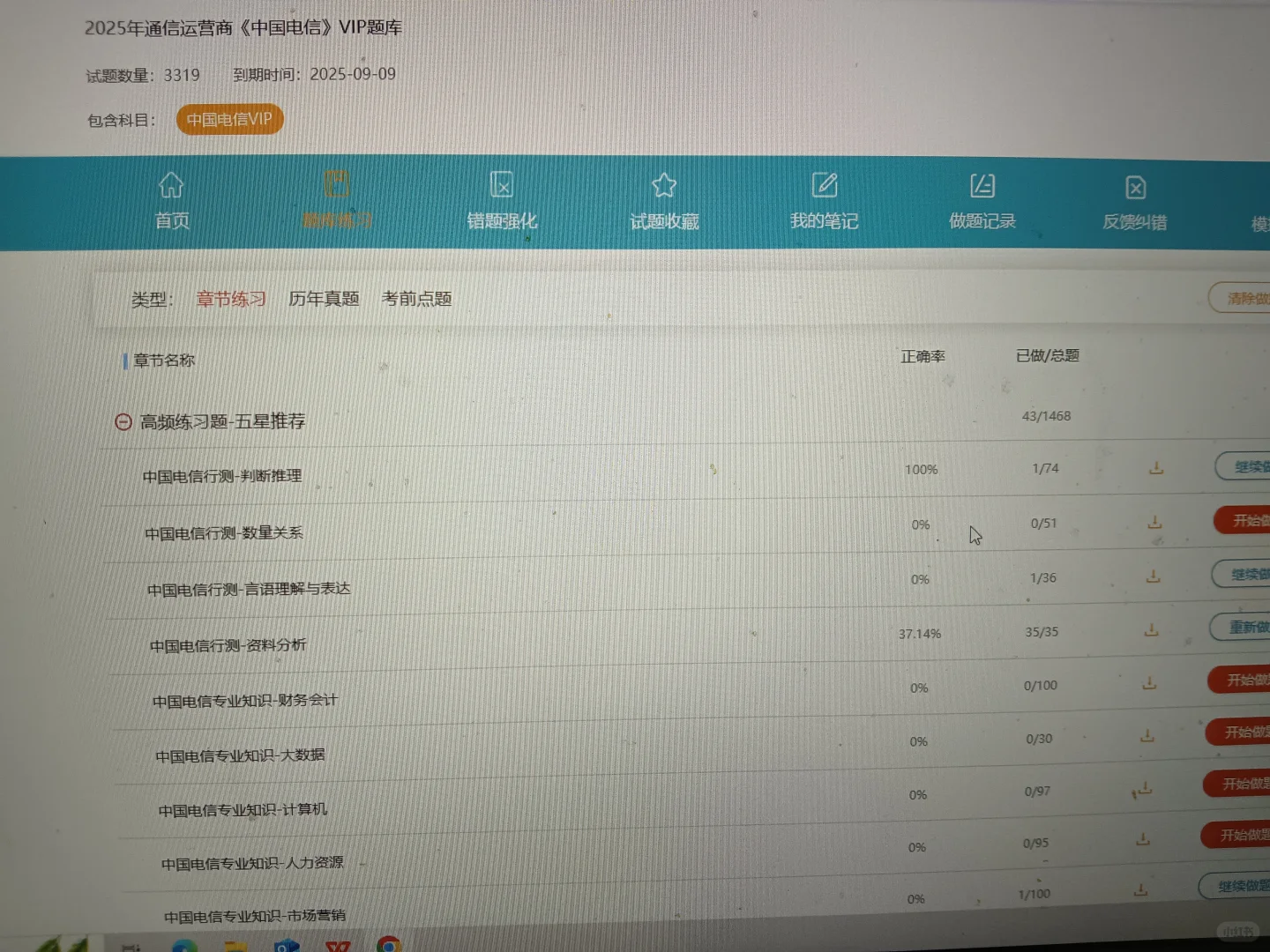This screenshot has width=1270, height=952.
Task: Switch to 历年真题 type
Action: pyautogui.click(x=324, y=299)
